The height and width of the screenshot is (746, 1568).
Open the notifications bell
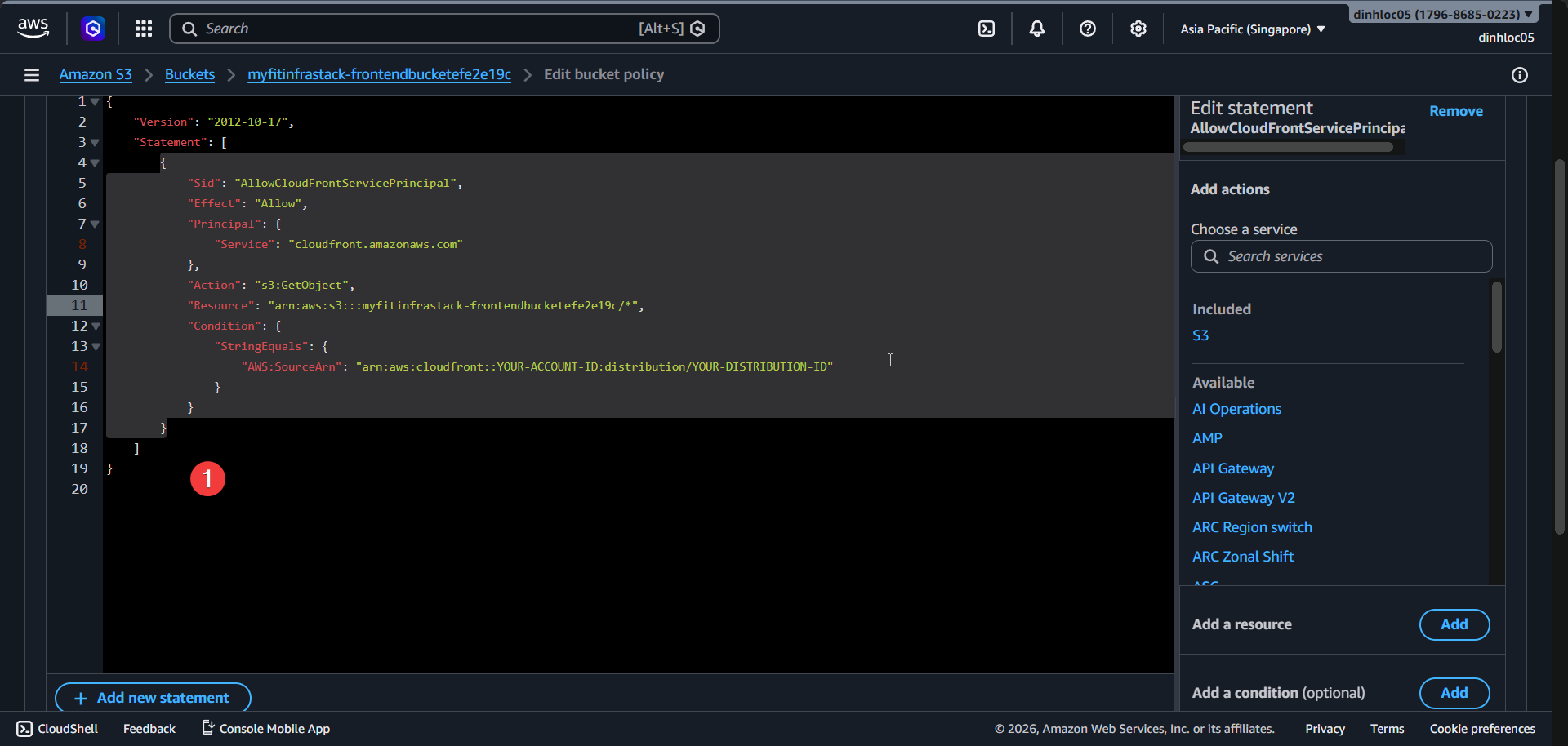click(1037, 29)
